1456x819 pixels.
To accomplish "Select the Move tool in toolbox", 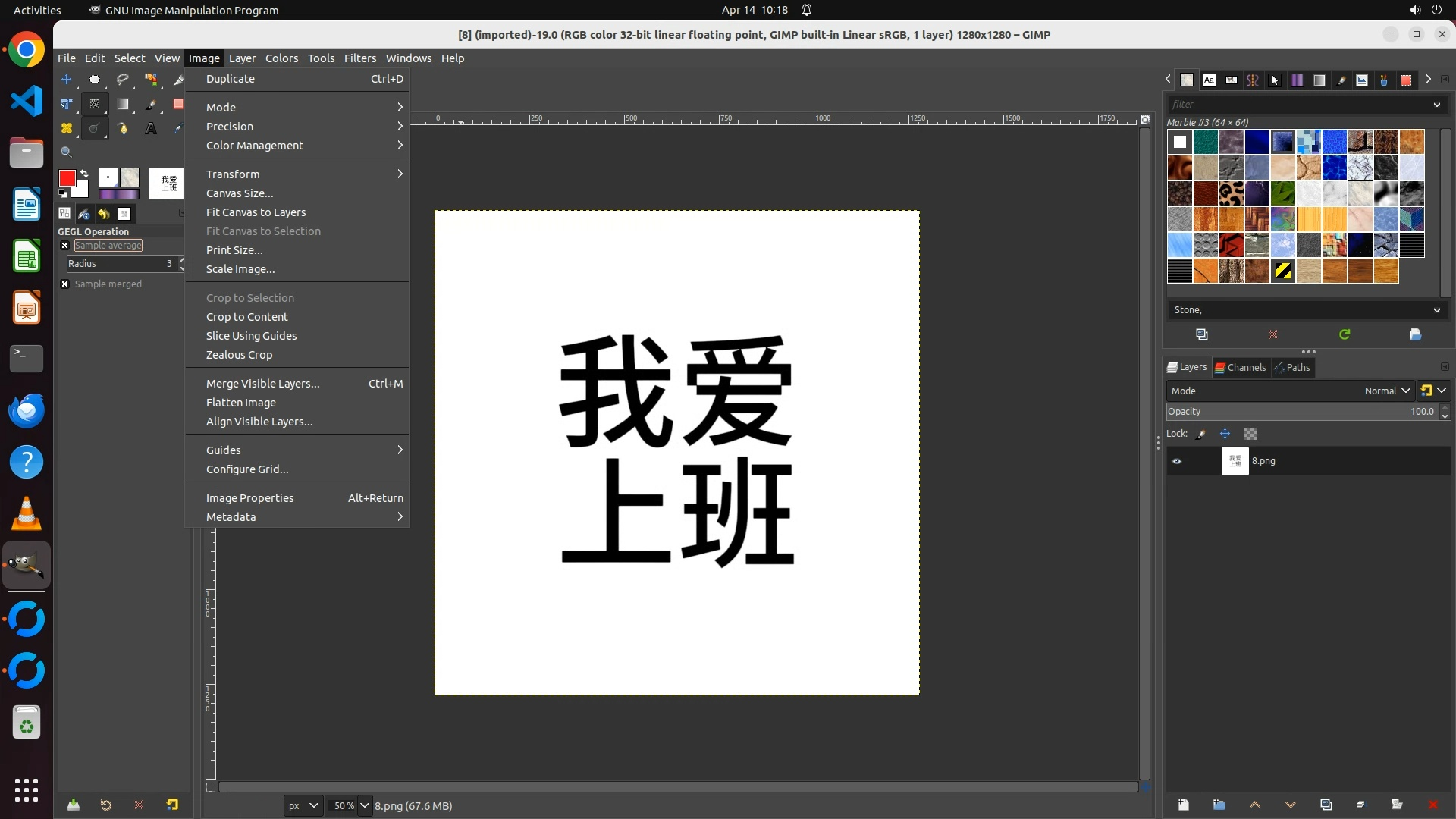I will point(66,80).
